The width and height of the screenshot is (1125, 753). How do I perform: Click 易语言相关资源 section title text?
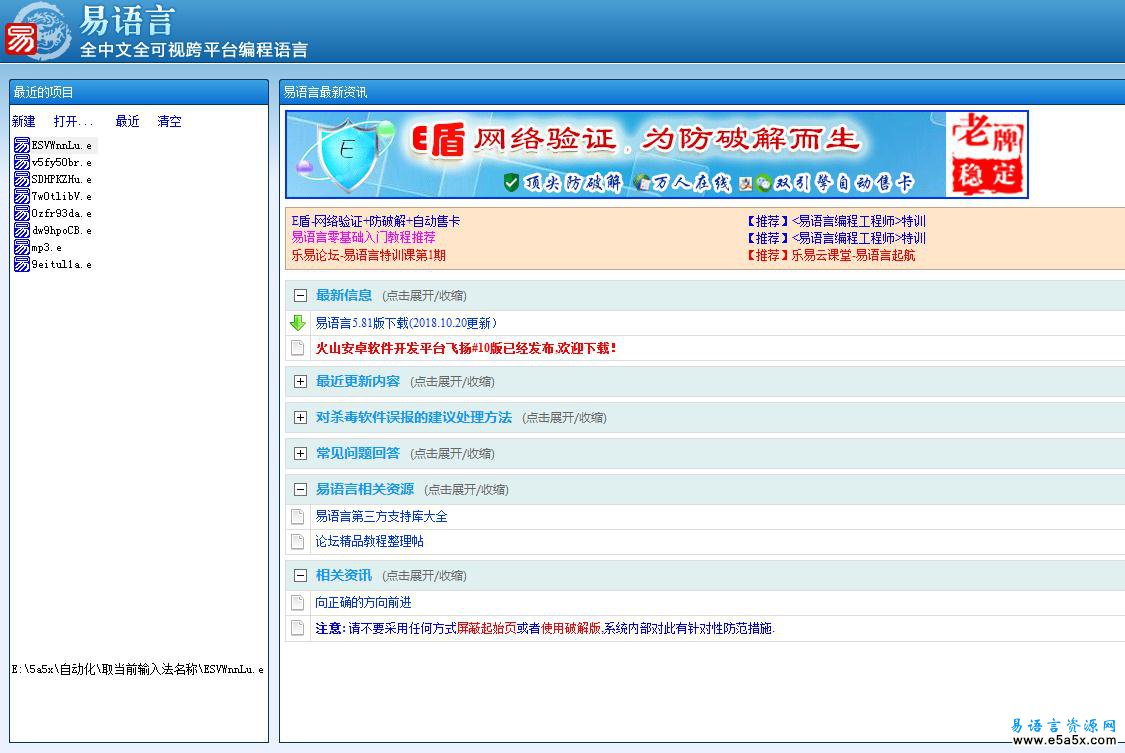pos(364,489)
